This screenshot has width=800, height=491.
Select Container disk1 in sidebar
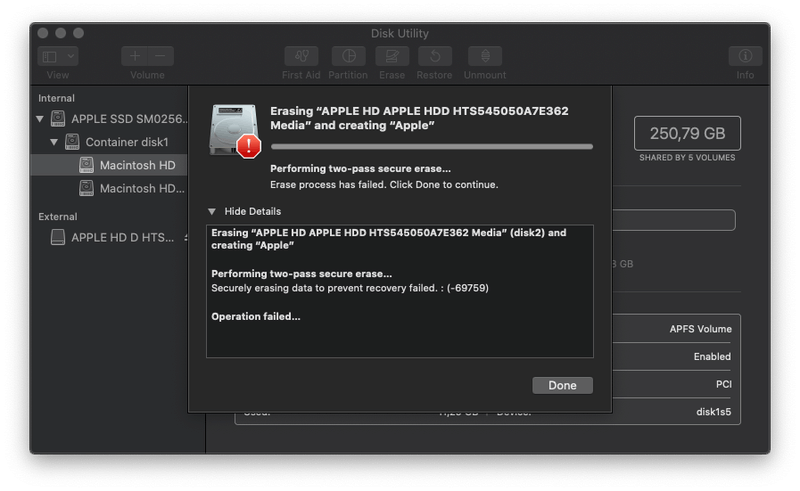[x=109, y=142]
